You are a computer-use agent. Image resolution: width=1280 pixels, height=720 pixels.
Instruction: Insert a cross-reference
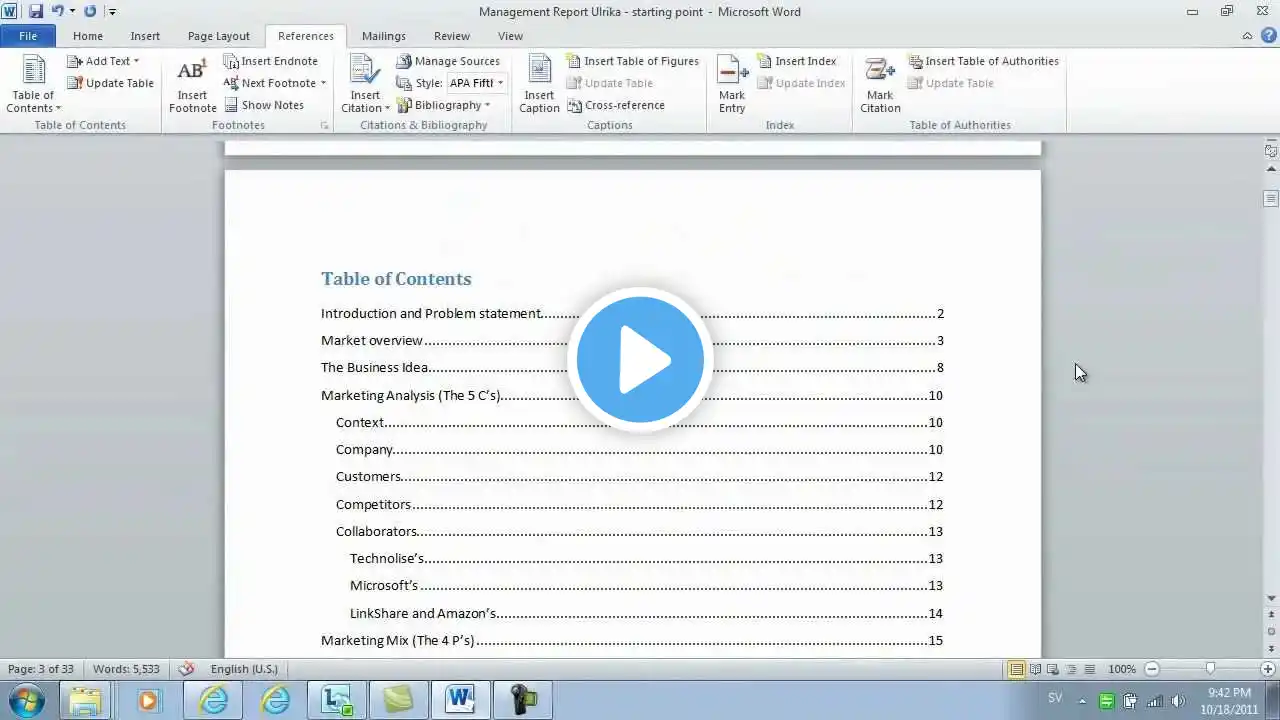(615, 105)
